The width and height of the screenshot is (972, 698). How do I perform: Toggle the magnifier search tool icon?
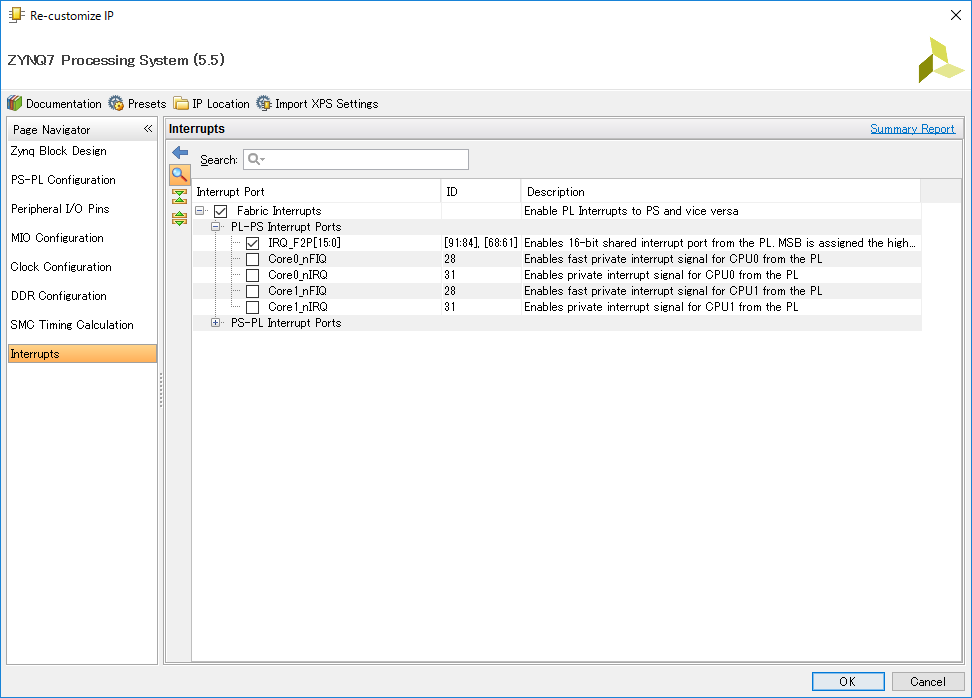tap(180, 175)
